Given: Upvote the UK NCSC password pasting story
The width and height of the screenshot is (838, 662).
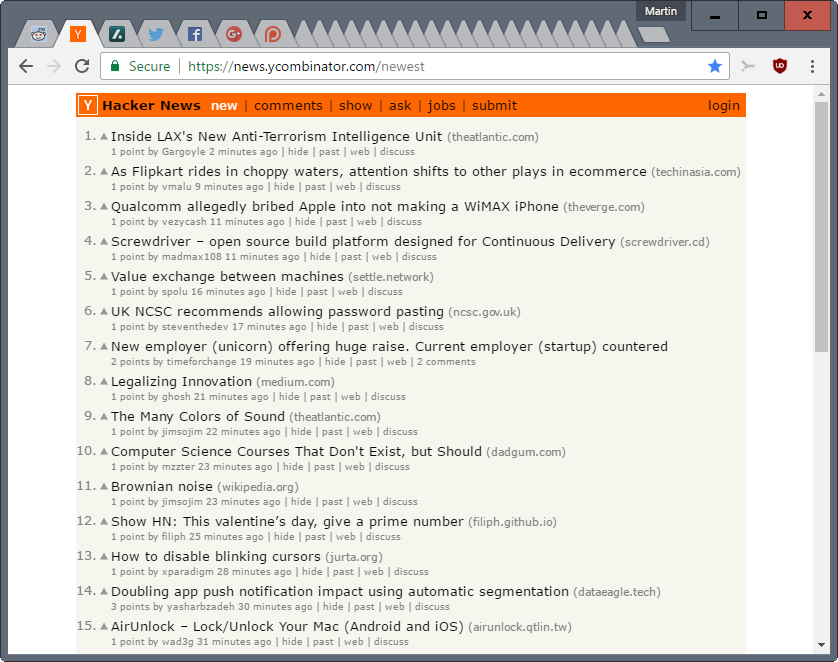Looking at the screenshot, I should coord(104,311).
